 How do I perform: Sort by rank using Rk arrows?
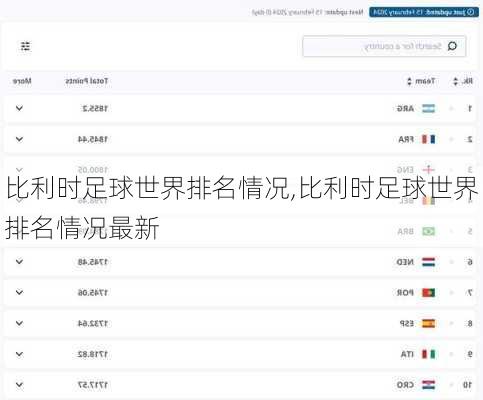click(x=455, y=81)
